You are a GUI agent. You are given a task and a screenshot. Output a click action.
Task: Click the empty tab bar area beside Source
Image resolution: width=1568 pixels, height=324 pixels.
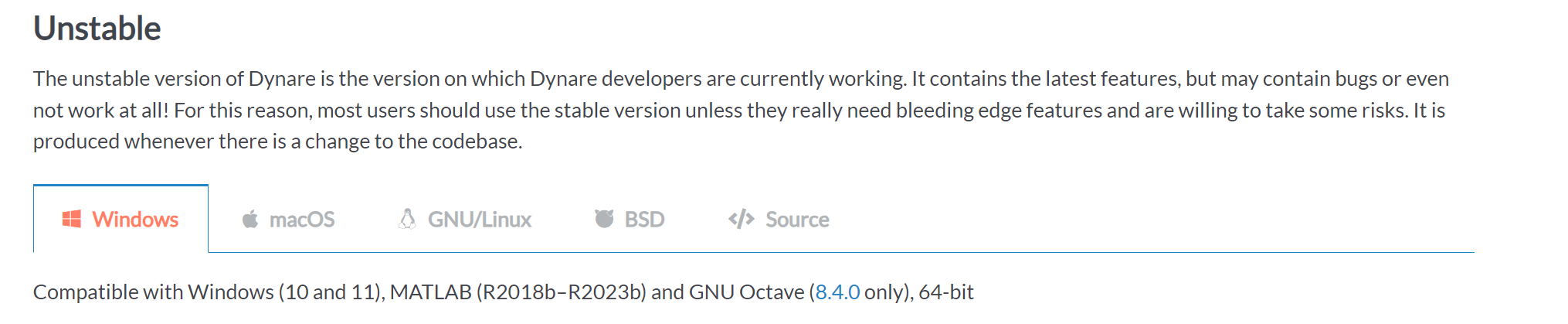tap(1159, 220)
